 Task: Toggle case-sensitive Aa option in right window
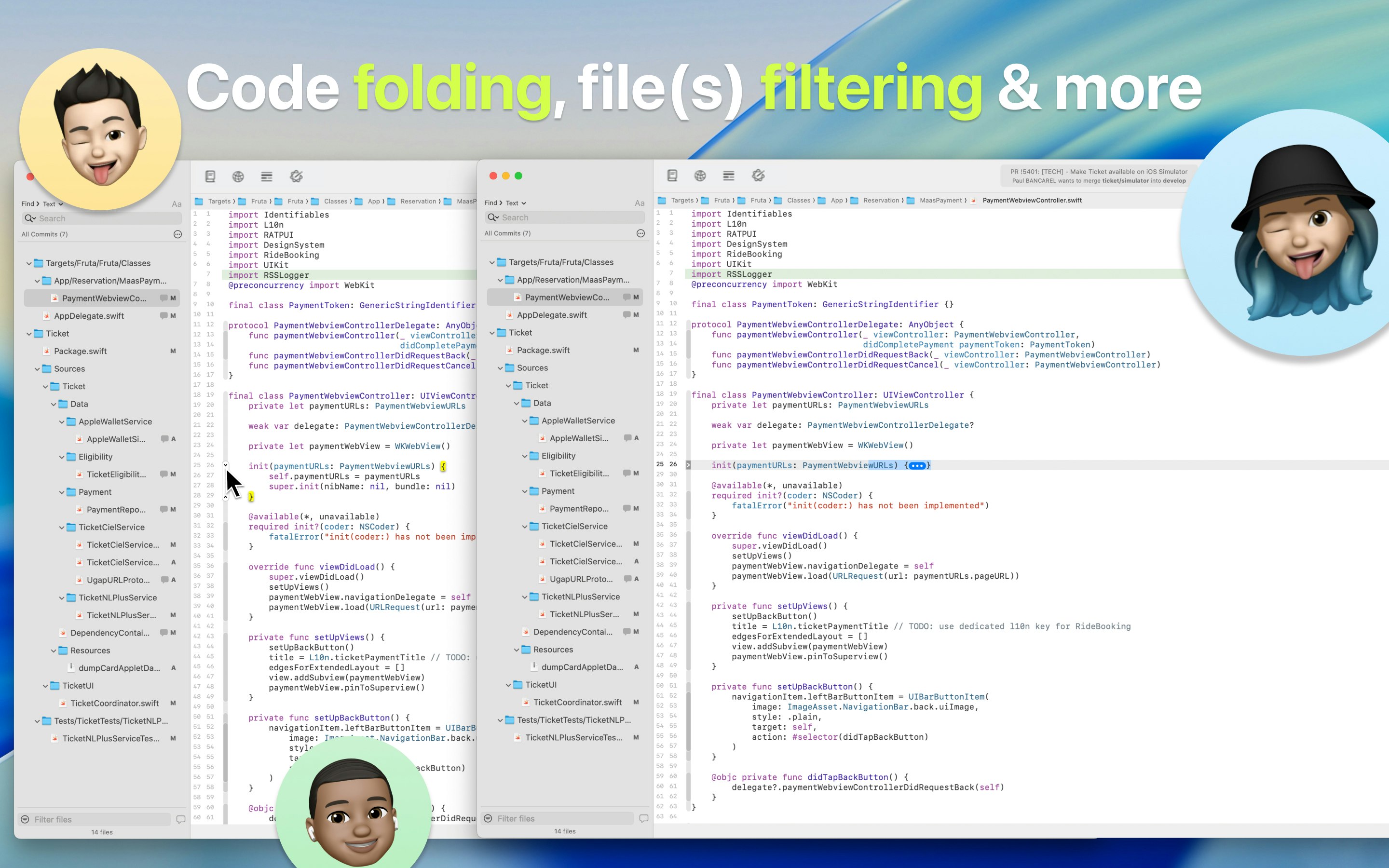click(640, 203)
